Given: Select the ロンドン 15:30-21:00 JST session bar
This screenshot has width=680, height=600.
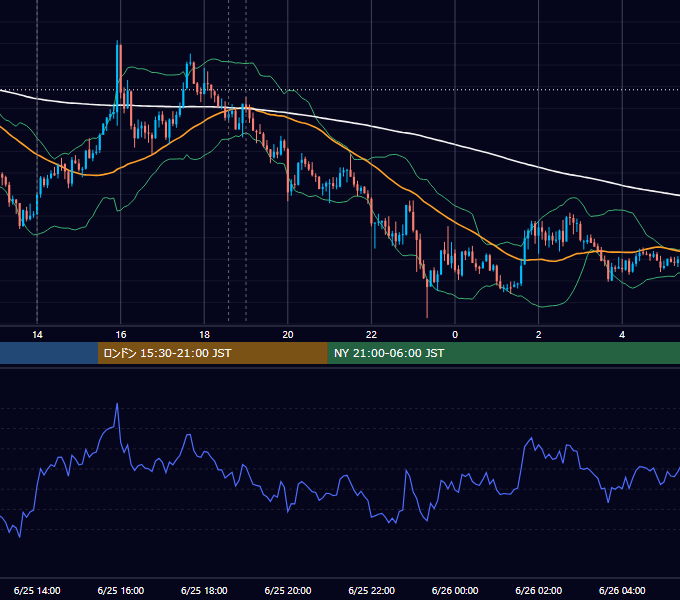Looking at the screenshot, I should point(212,353).
